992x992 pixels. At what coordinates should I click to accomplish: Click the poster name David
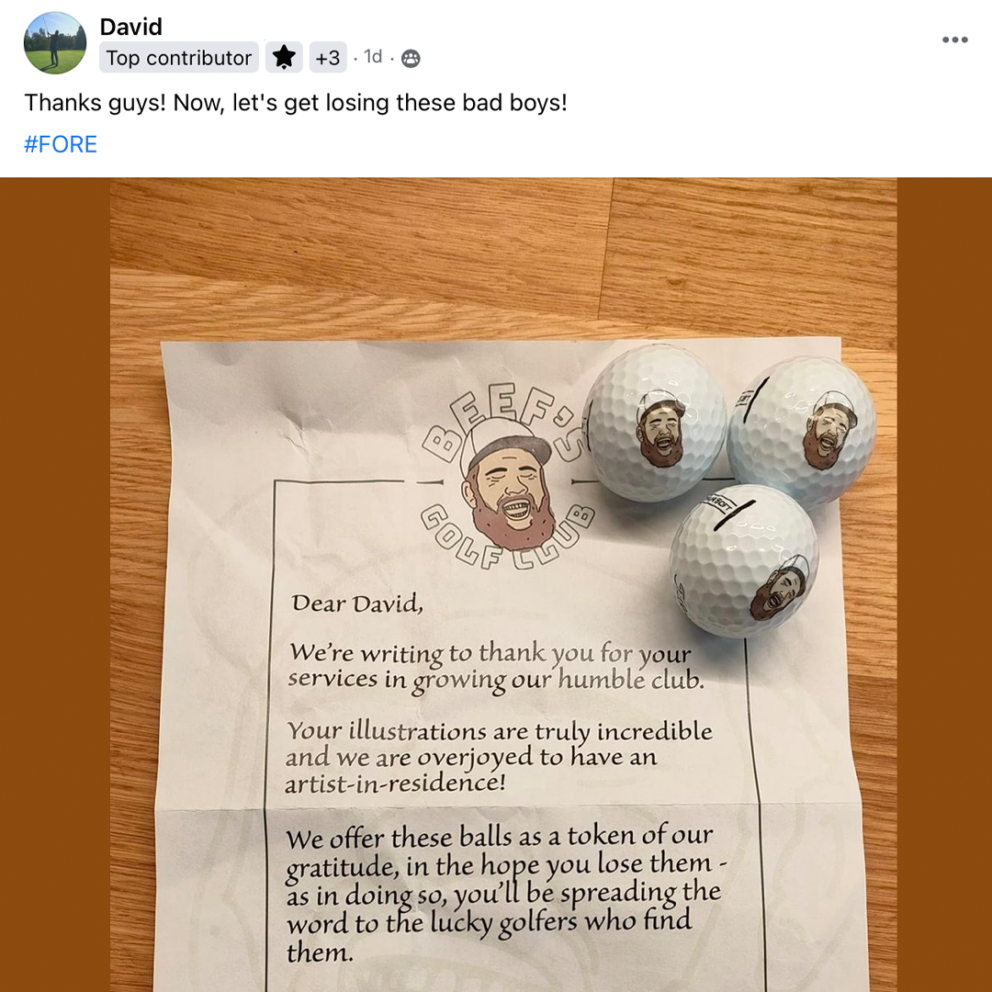coord(131,27)
